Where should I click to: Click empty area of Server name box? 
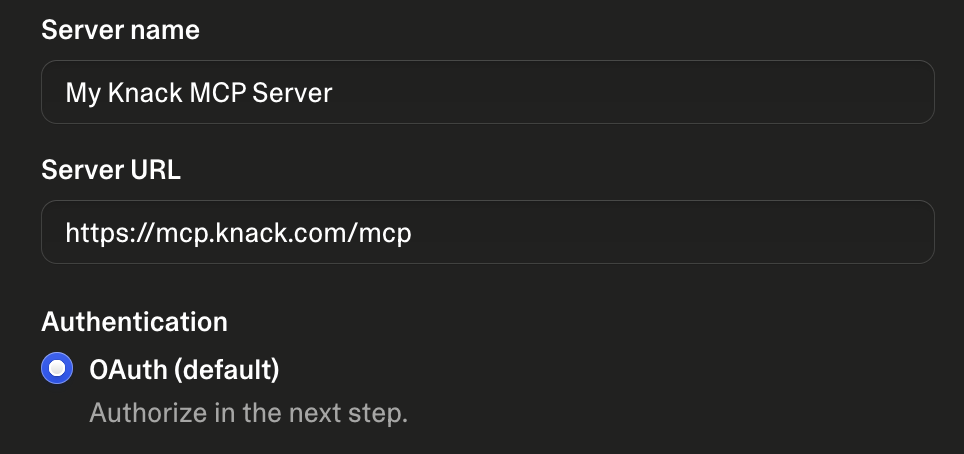click(x=633, y=92)
